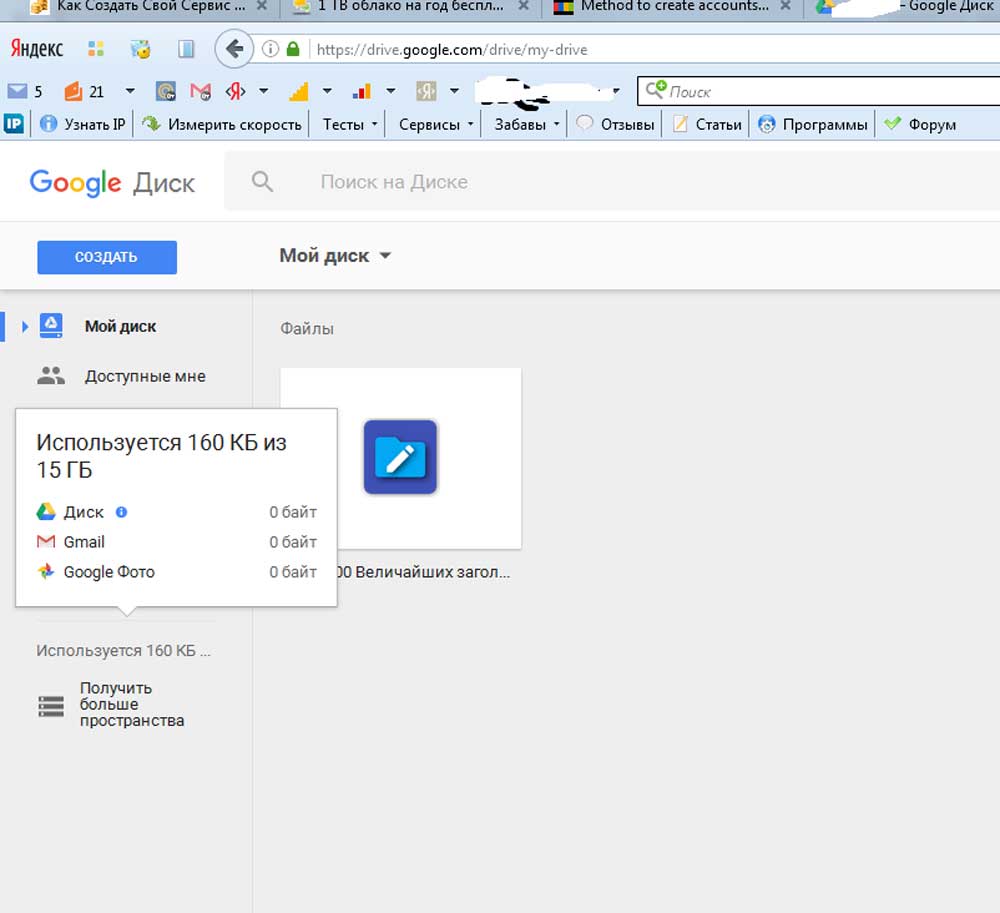Click the storage server icon beside Получить

coord(51,706)
